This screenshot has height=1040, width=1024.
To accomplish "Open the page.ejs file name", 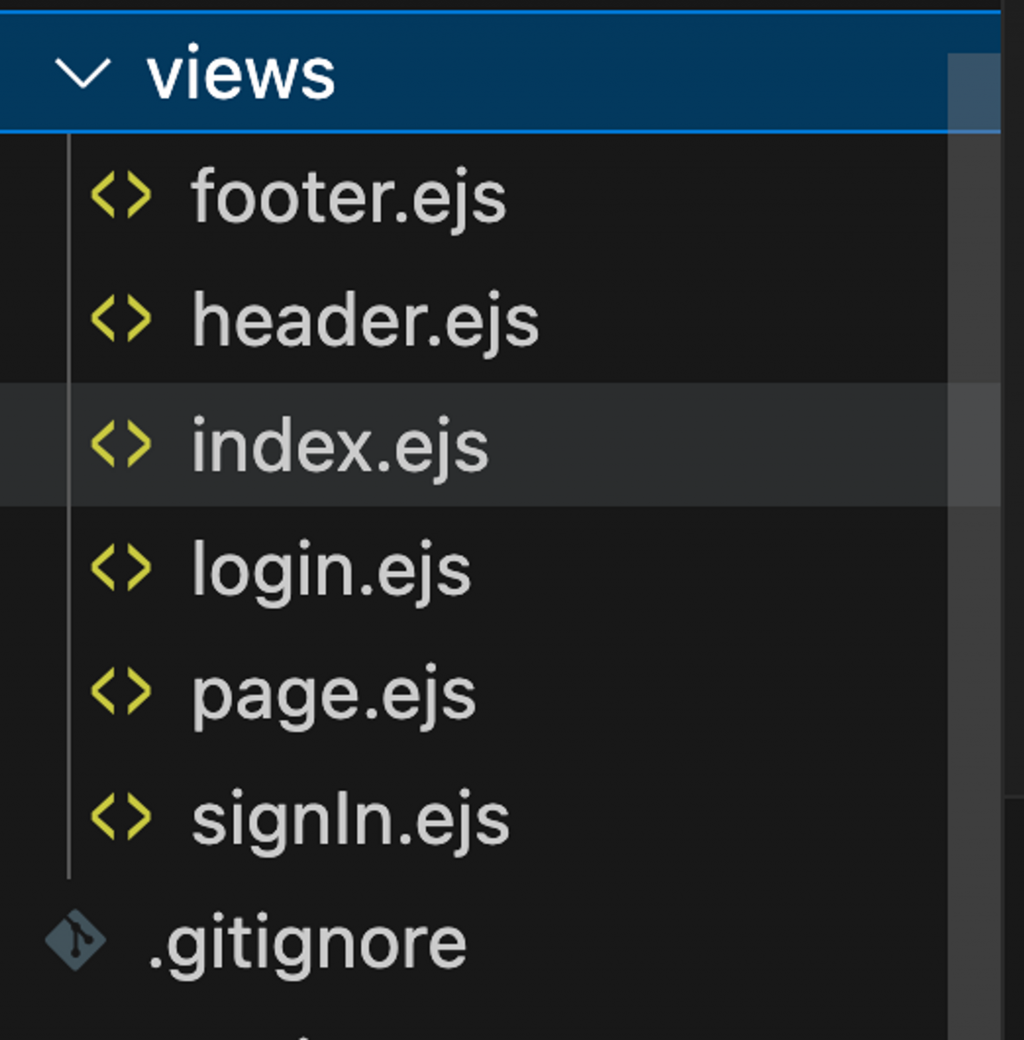I will [334, 696].
